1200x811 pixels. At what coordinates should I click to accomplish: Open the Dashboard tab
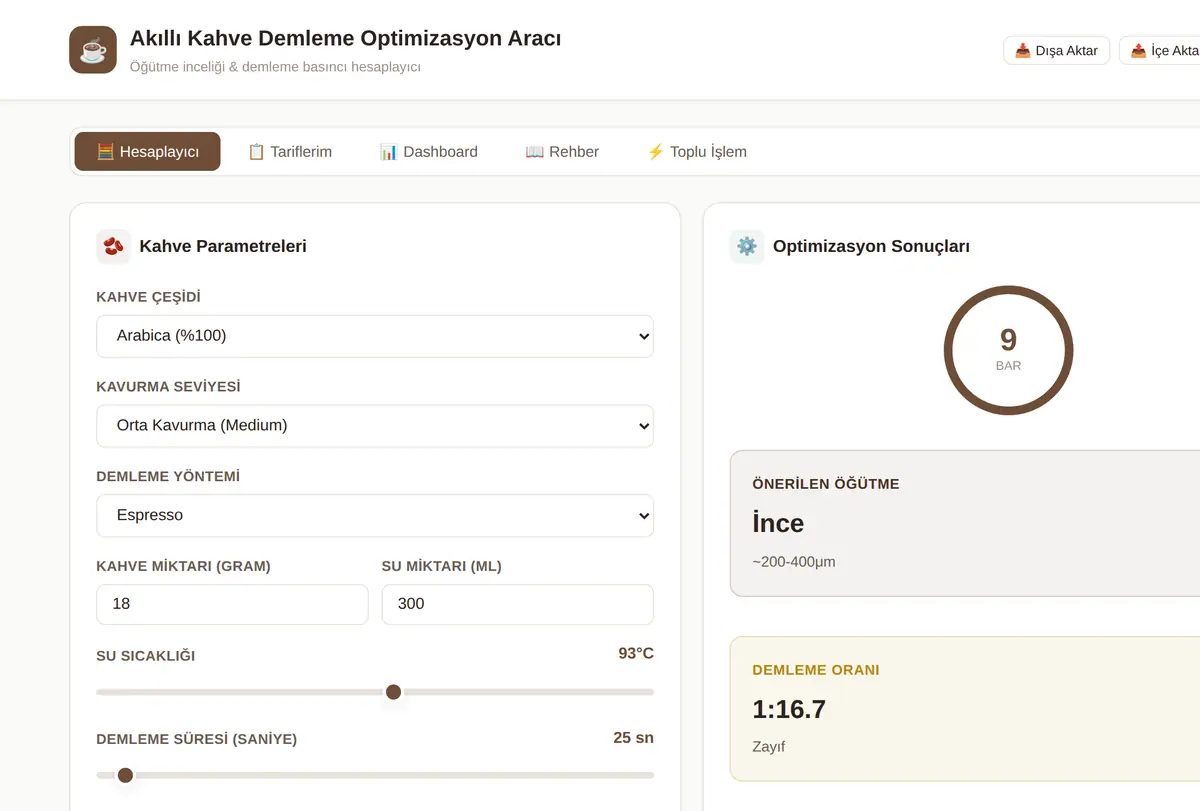[428, 152]
